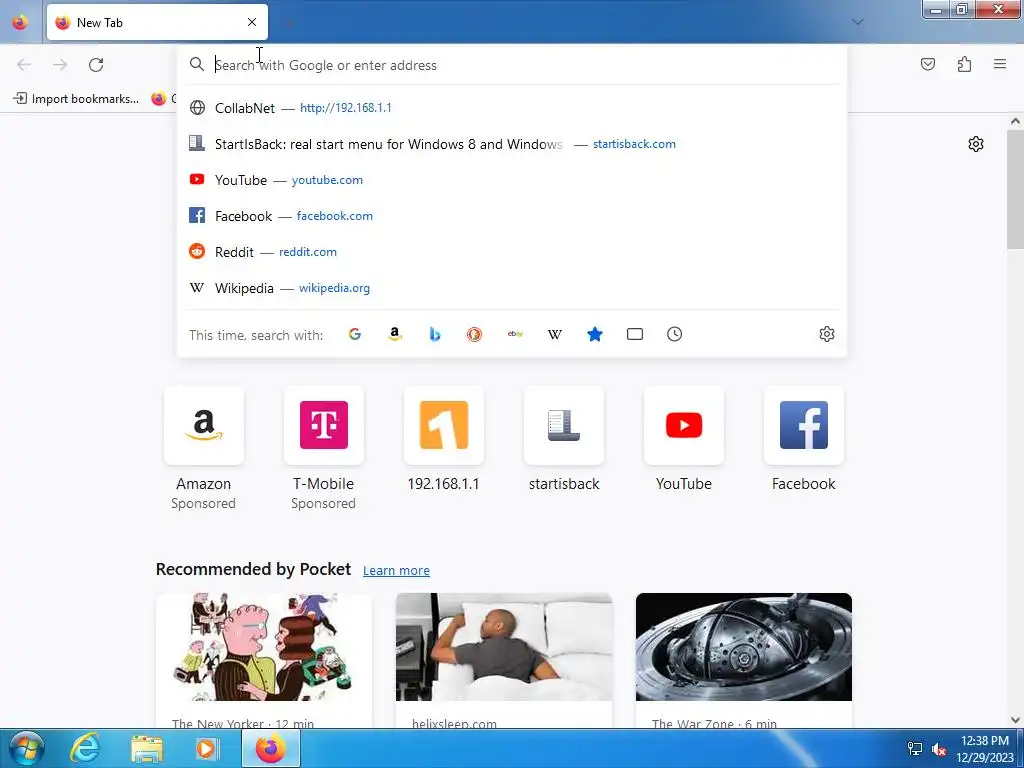Select the CollabNet 192.168.1.1 suggestion

(512, 108)
